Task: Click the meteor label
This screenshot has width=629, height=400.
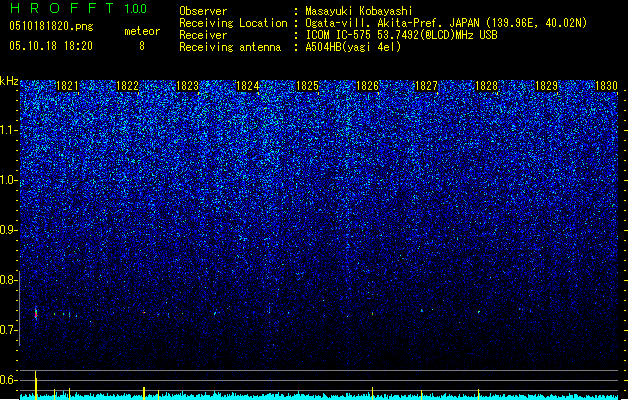Action: pos(142,31)
